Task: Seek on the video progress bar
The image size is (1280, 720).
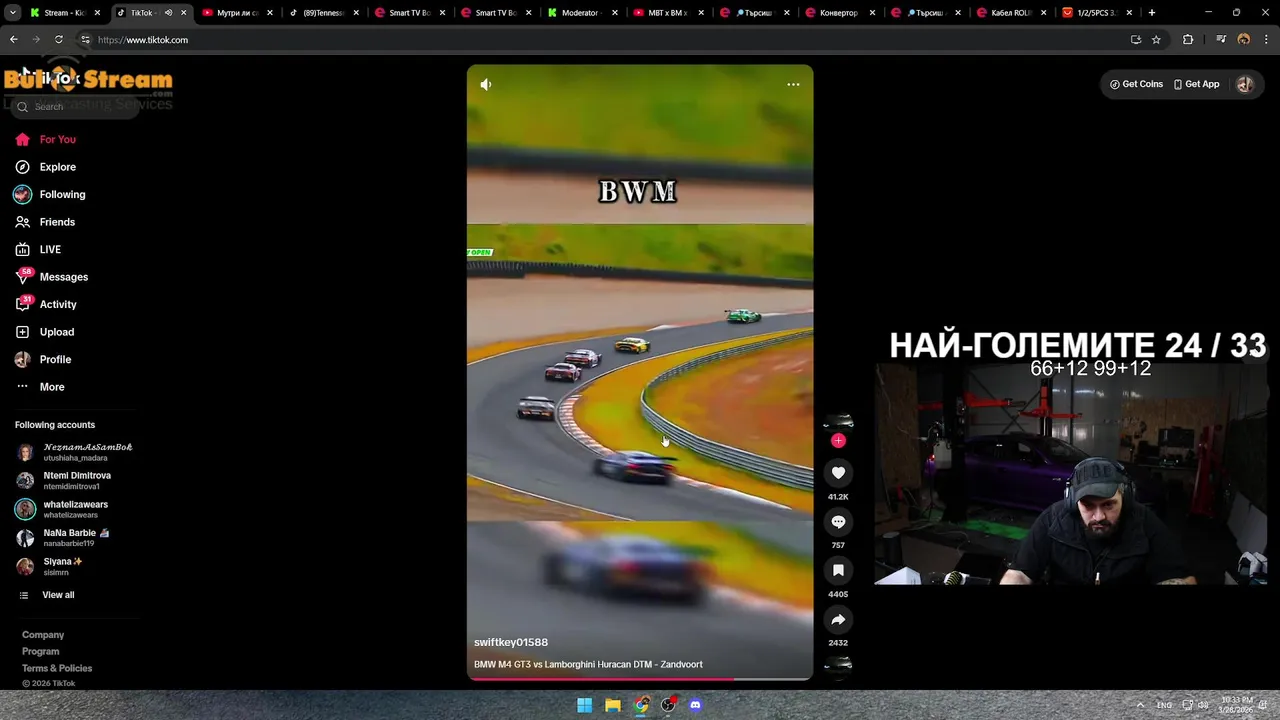Action: pos(640,678)
